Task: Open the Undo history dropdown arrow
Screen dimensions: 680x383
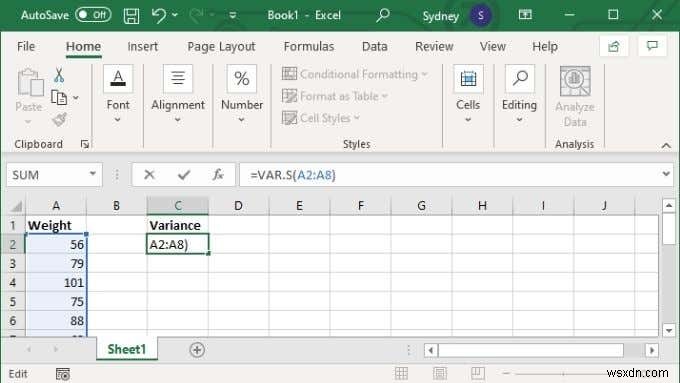Action: pyautogui.click(x=175, y=15)
